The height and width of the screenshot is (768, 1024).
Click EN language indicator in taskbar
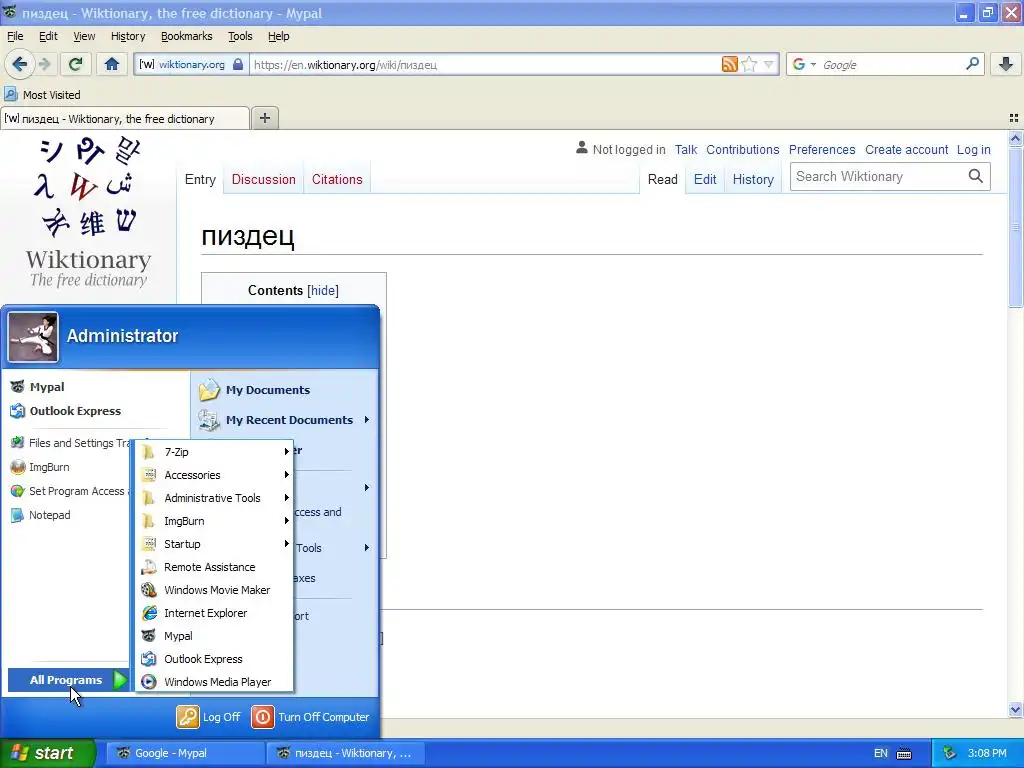[x=880, y=753]
